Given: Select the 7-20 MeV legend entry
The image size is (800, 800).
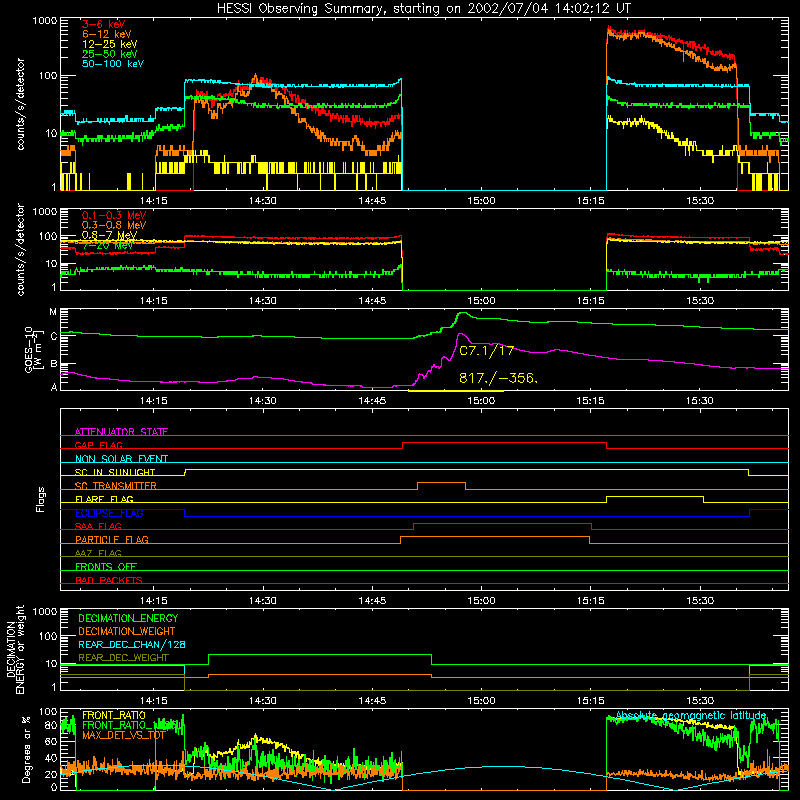Looking at the screenshot, I should point(107,245).
